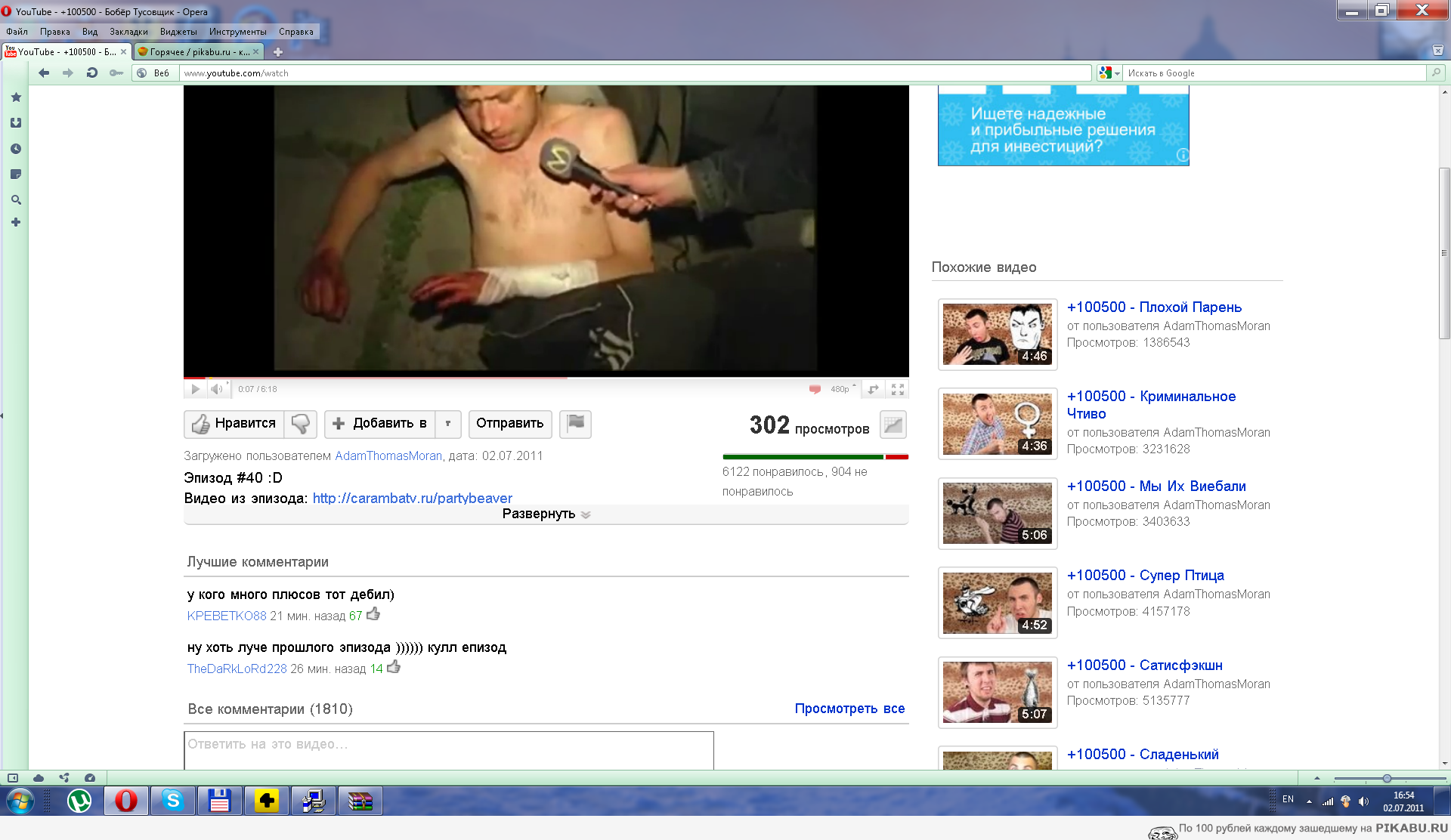Open the Downloads panel in Opera sidebar

(x=16, y=122)
